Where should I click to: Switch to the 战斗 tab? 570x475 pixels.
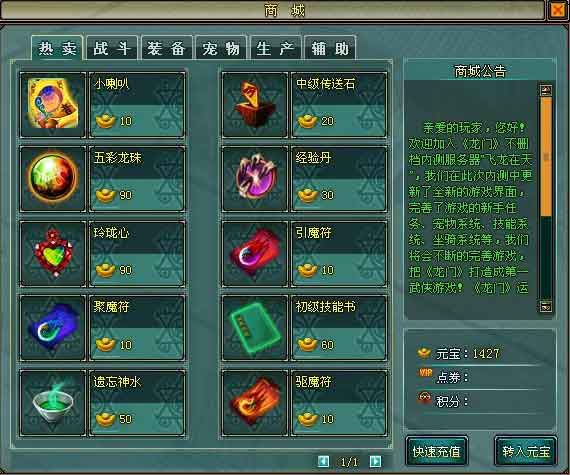coord(112,48)
